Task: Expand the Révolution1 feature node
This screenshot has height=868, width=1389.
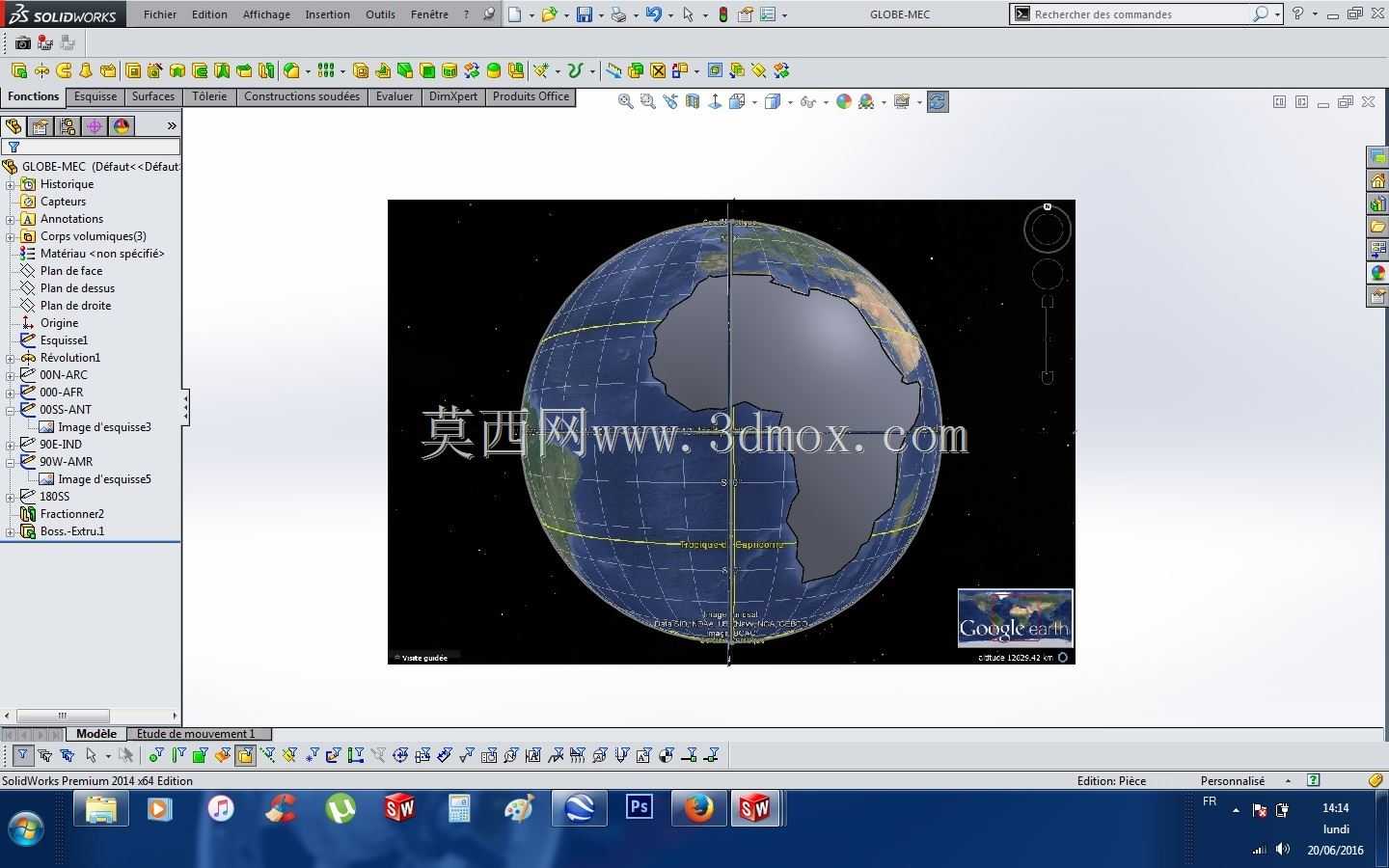Action: point(10,358)
